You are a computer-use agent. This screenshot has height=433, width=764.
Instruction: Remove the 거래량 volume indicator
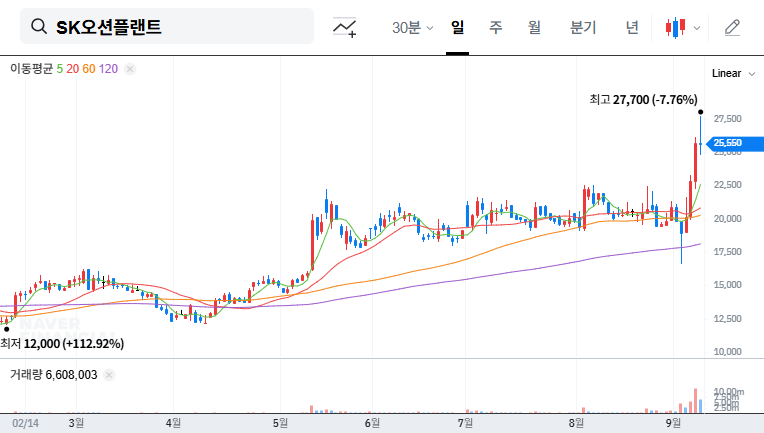coord(109,375)
